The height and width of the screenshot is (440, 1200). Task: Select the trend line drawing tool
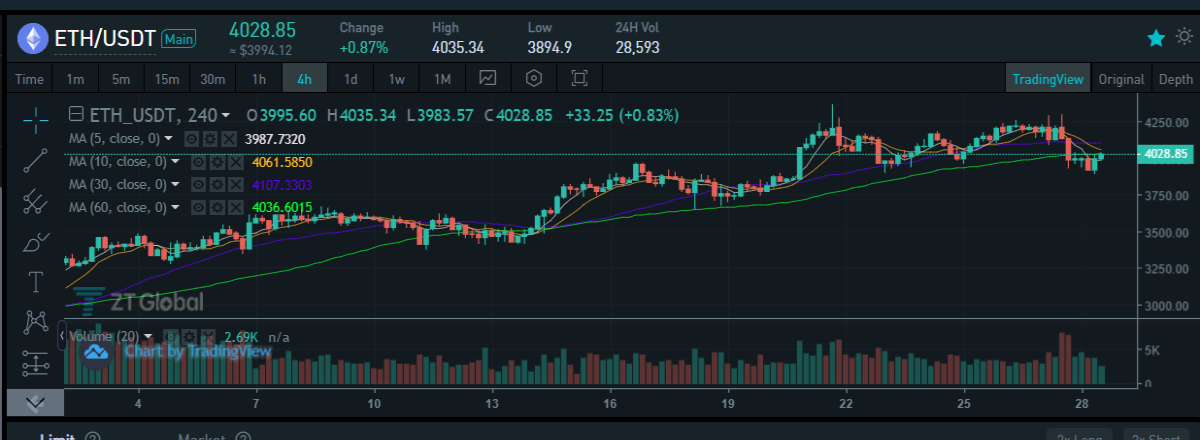click(x=37, y=159)
